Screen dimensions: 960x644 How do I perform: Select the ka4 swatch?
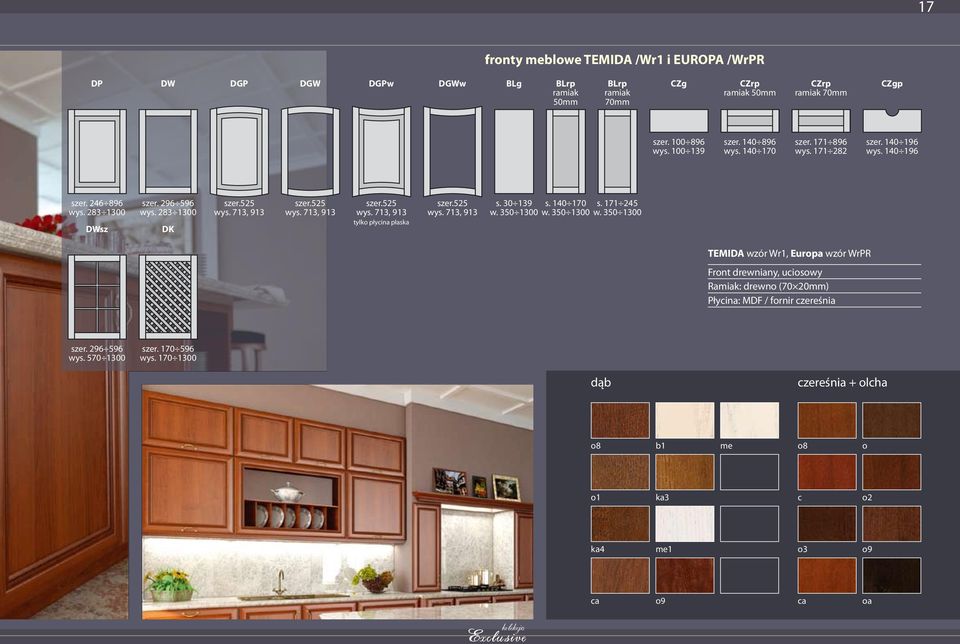coord(620,523)
